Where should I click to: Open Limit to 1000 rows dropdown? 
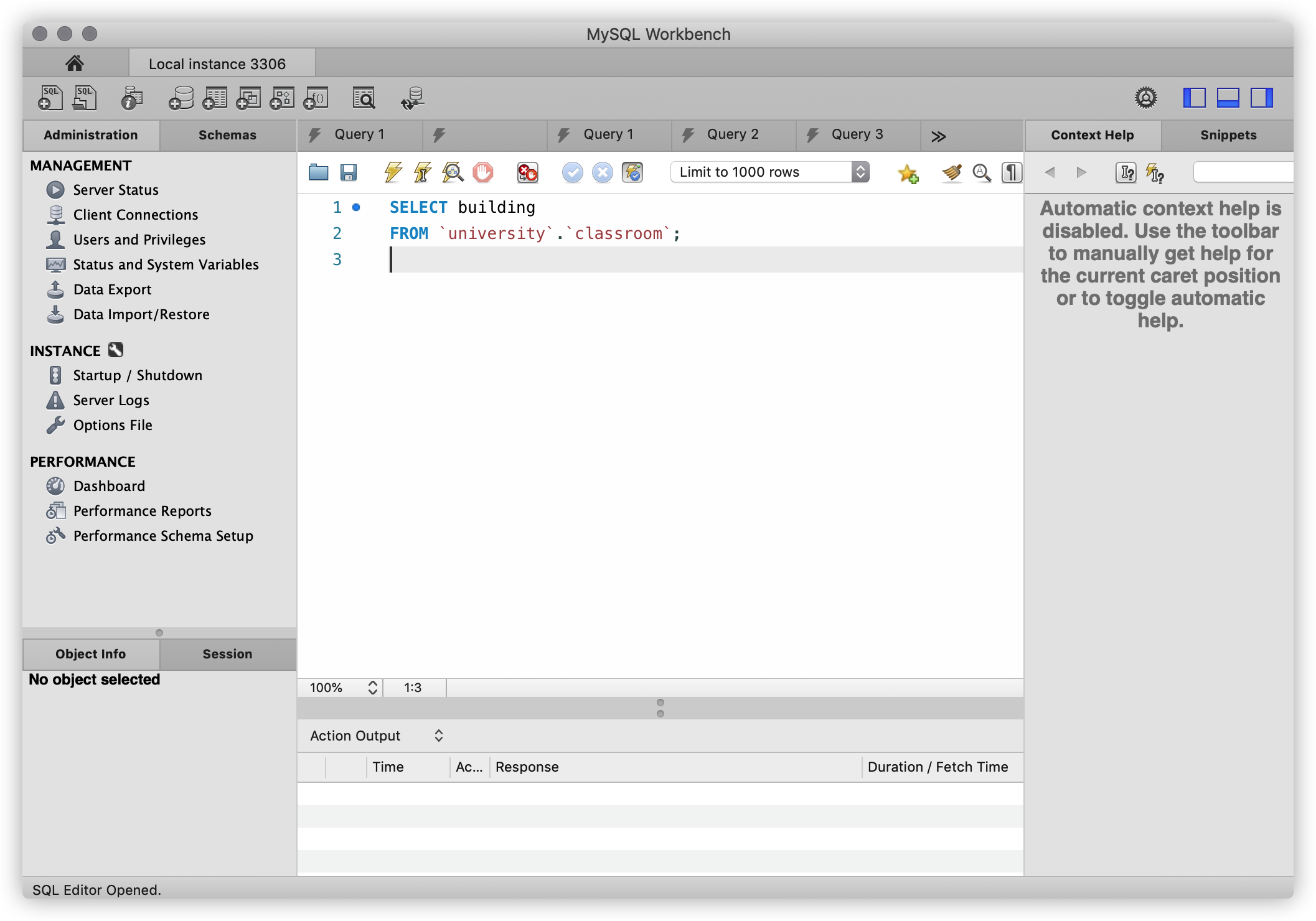(x=769, y=172)
